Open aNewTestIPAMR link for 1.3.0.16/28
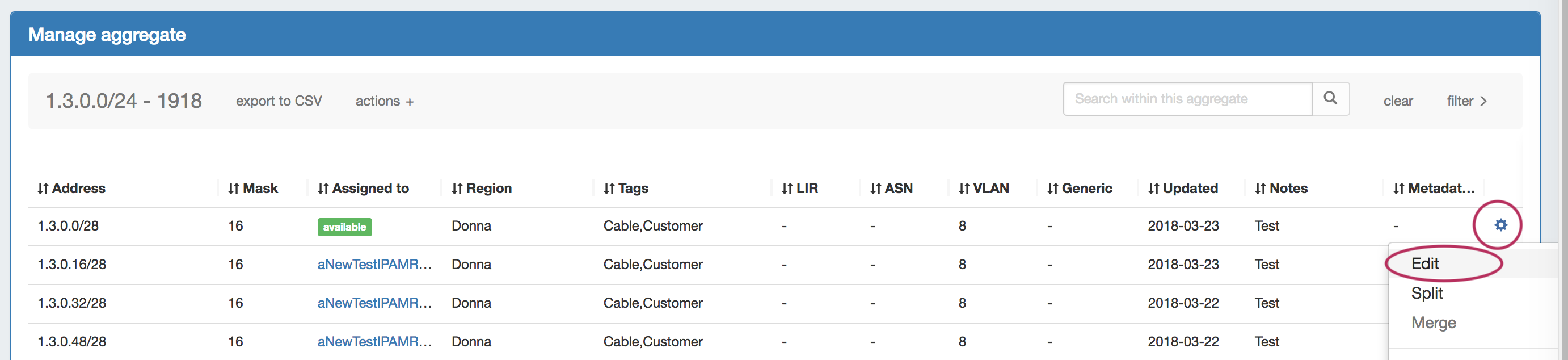This screenshot has width=1568, height=360. click(374, 265)
